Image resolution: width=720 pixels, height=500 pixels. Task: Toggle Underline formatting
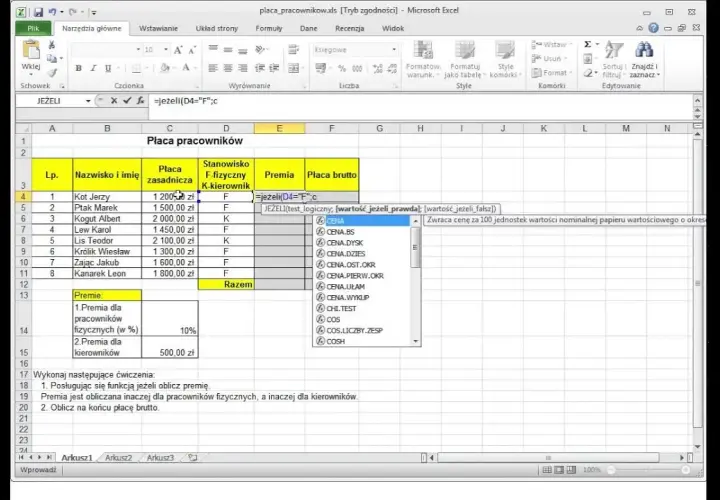[108, 68]
